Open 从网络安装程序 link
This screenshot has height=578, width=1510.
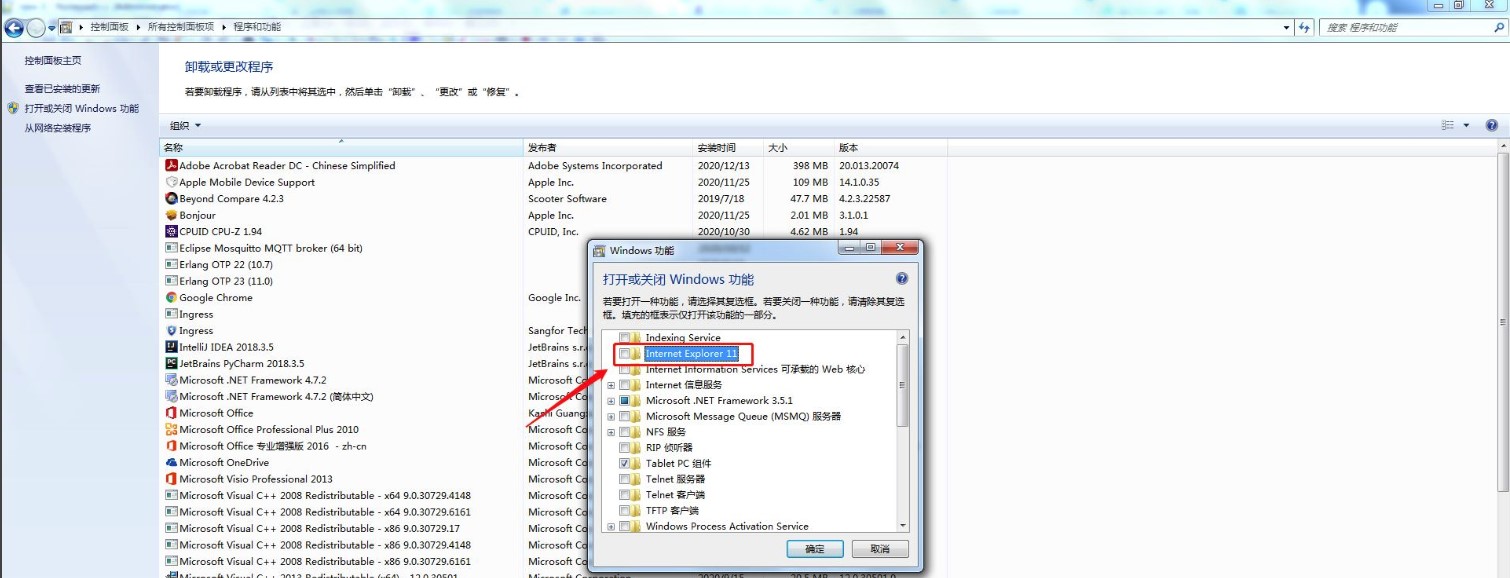(58, 128)
